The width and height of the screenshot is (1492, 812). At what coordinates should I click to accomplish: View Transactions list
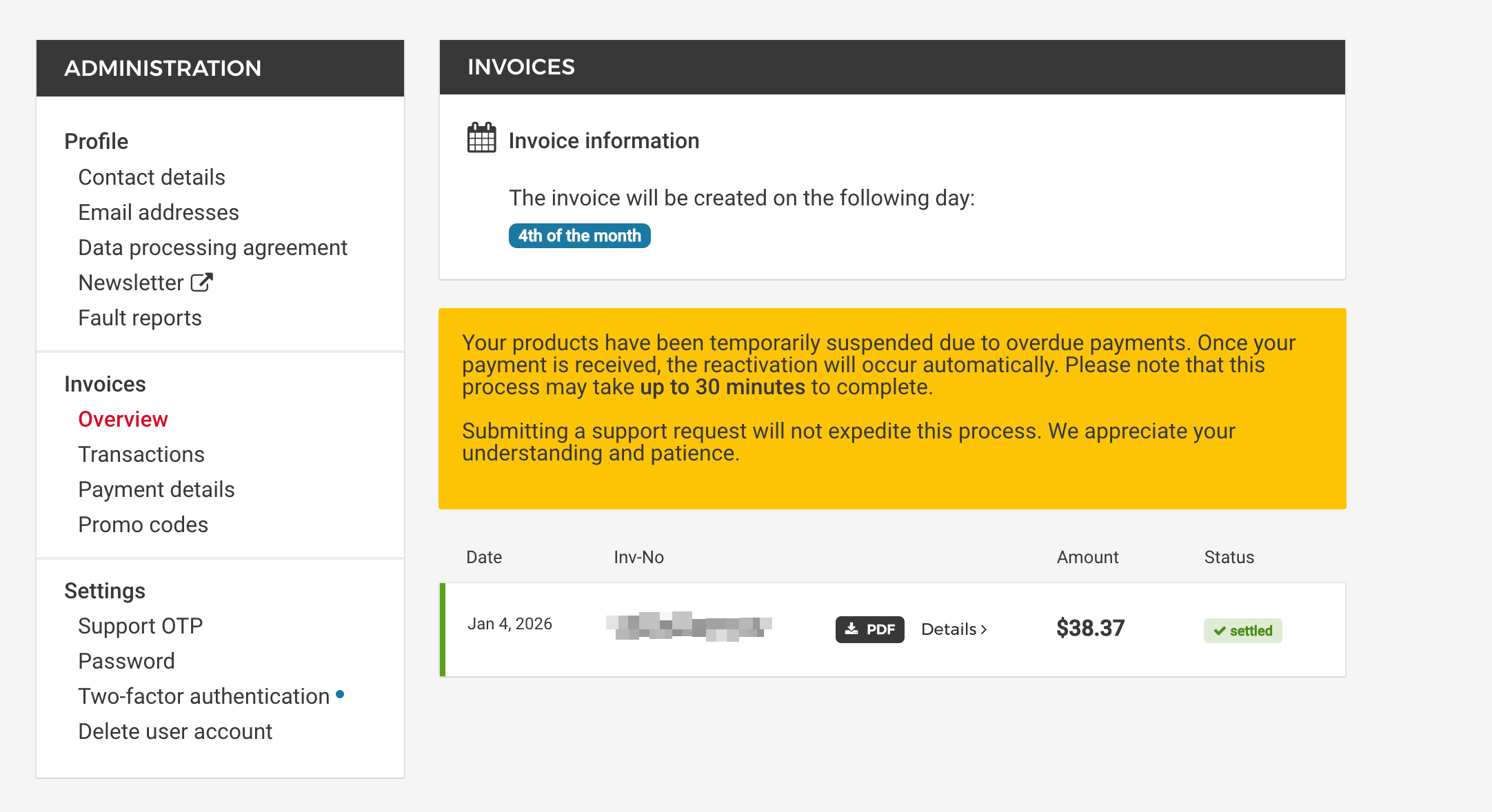pyautogui.click(x=141, y=454)
